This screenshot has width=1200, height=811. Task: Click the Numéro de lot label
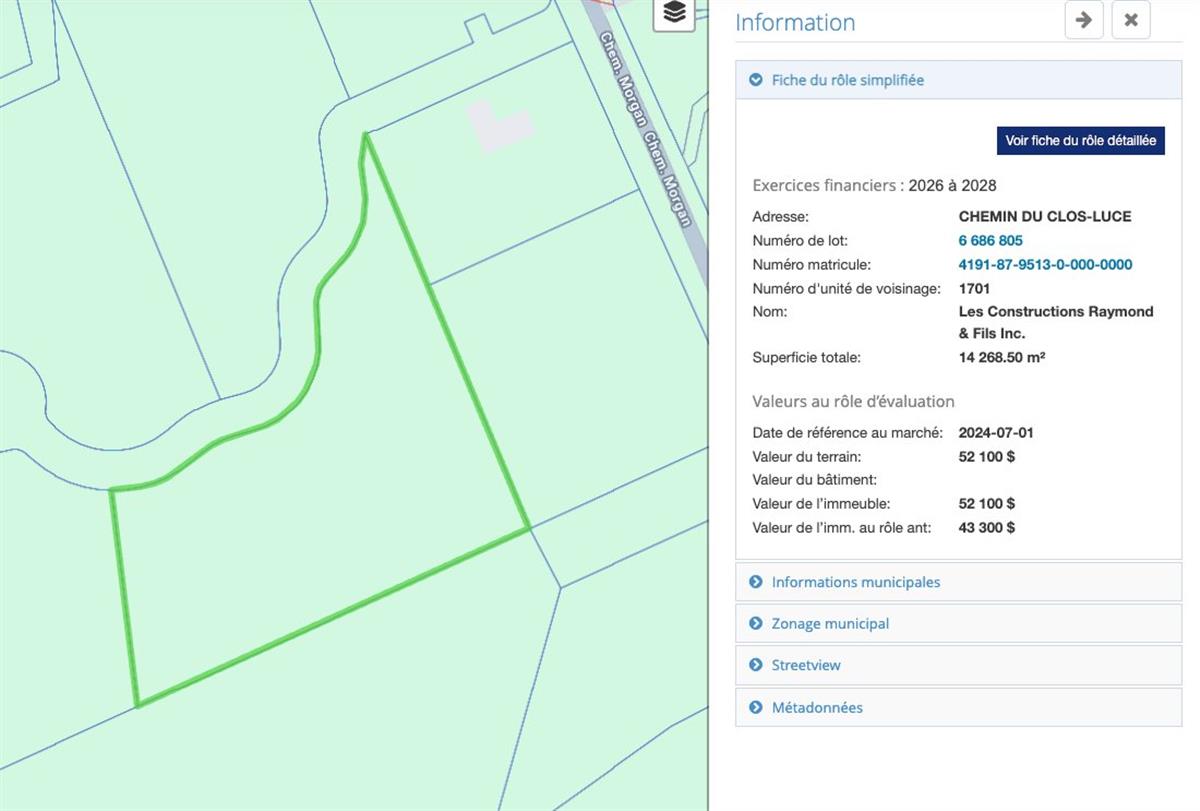(800, 241)
